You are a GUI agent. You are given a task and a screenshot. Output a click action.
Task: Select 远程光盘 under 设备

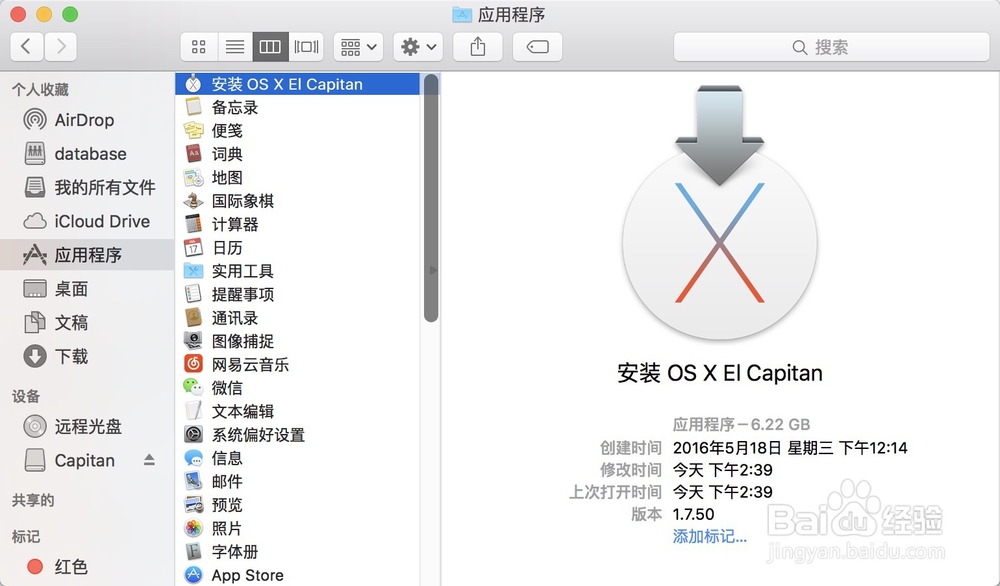click(87, 426)
